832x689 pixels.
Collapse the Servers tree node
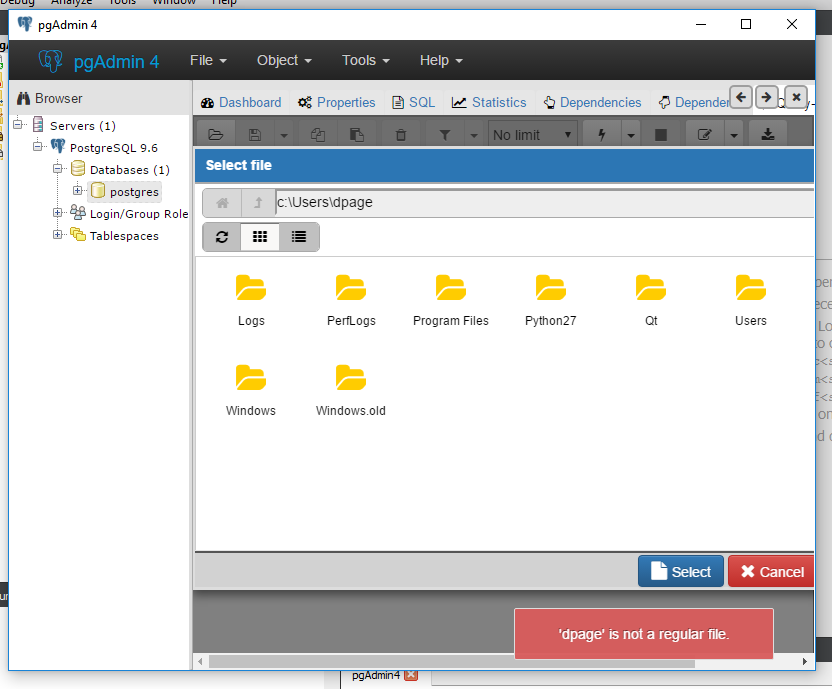[x=18, y=125]
